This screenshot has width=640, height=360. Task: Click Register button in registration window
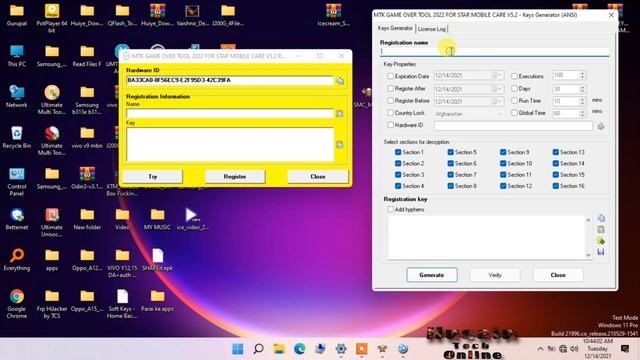(x=235, y=177)
